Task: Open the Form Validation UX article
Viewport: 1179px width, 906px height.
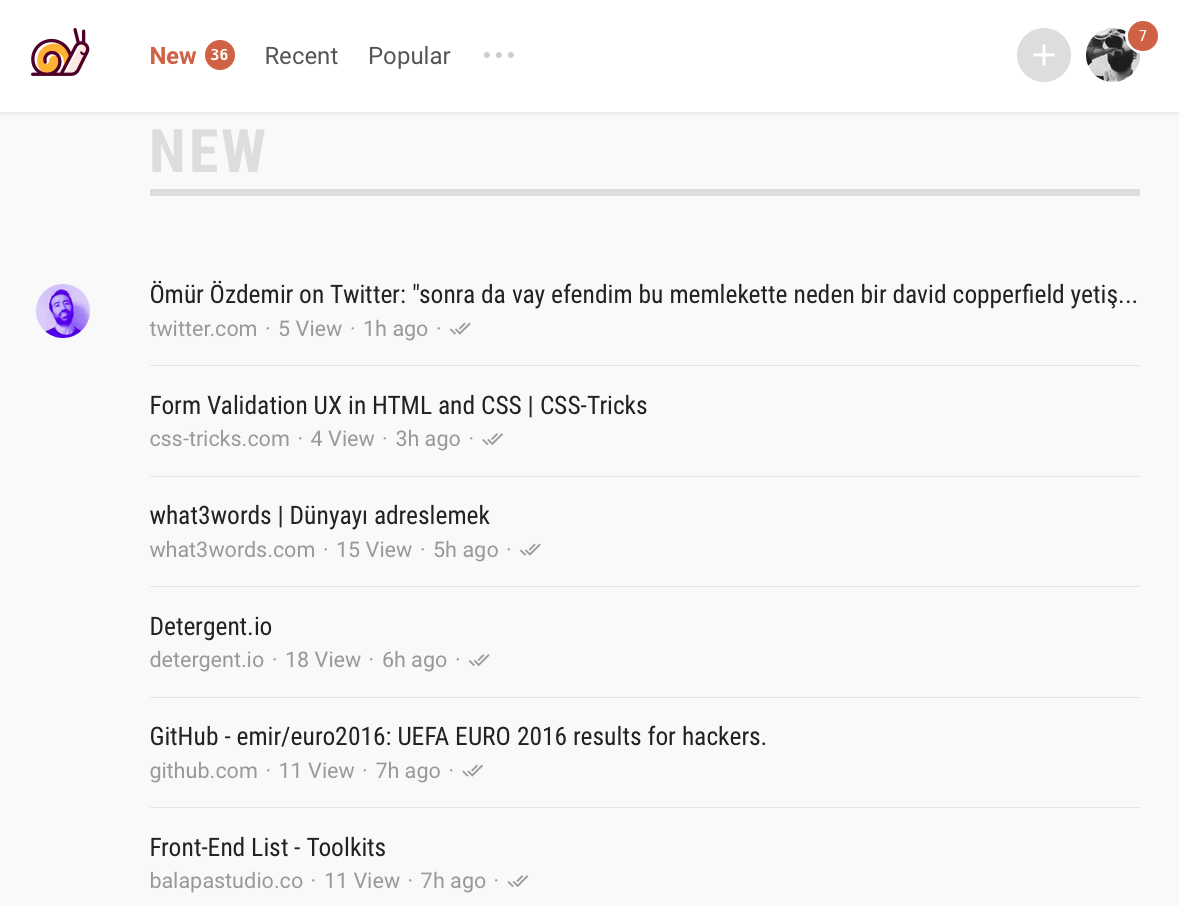Action: 398,405
